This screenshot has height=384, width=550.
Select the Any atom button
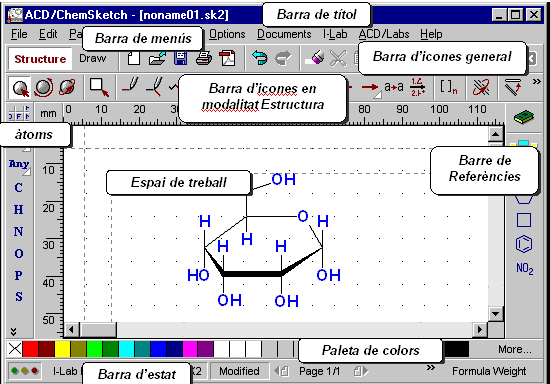19,165
